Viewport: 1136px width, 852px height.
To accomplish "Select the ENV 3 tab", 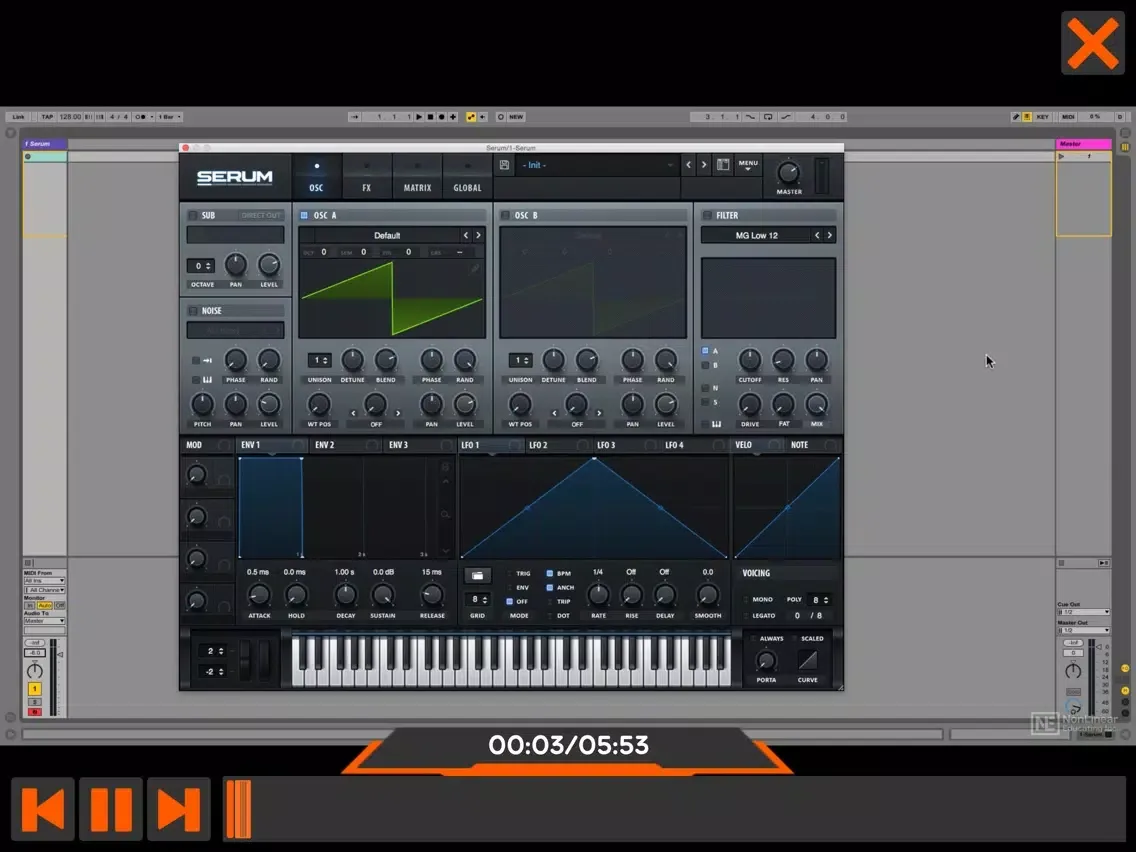I will [x=398, y=445].
